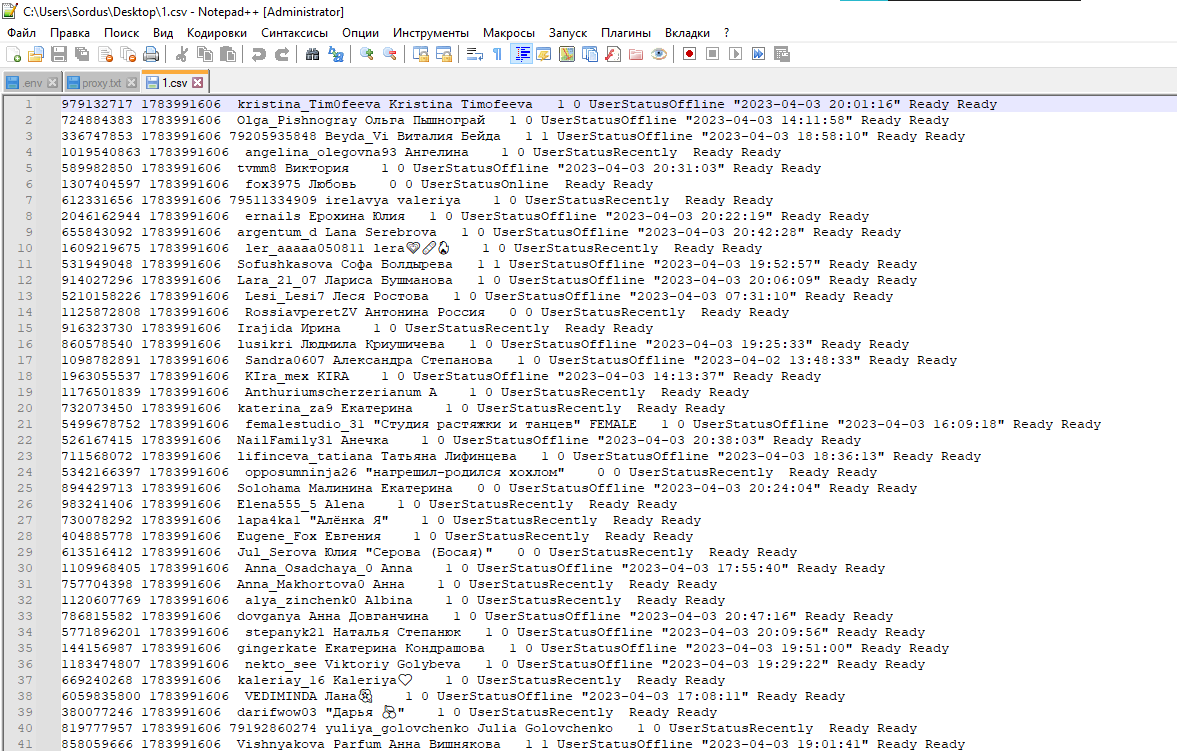Click the Cut scissors icon
Viewport: 1177px width, 751px height.
coord(182,54)
